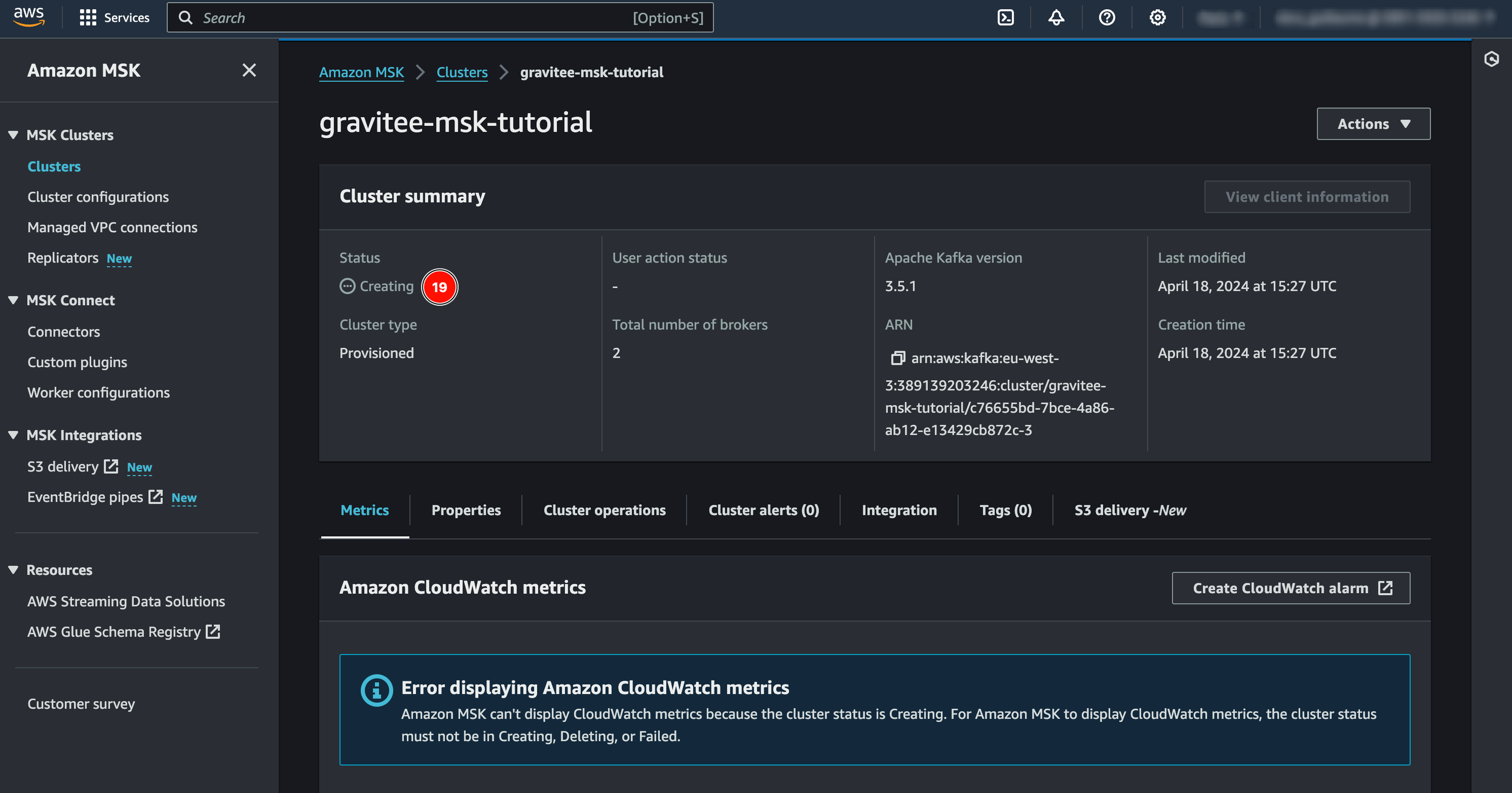The image size is (1512, 793).
Task: Click the gravitee-msk-tutorial breadcrumb link
Action: click(592, 71)
